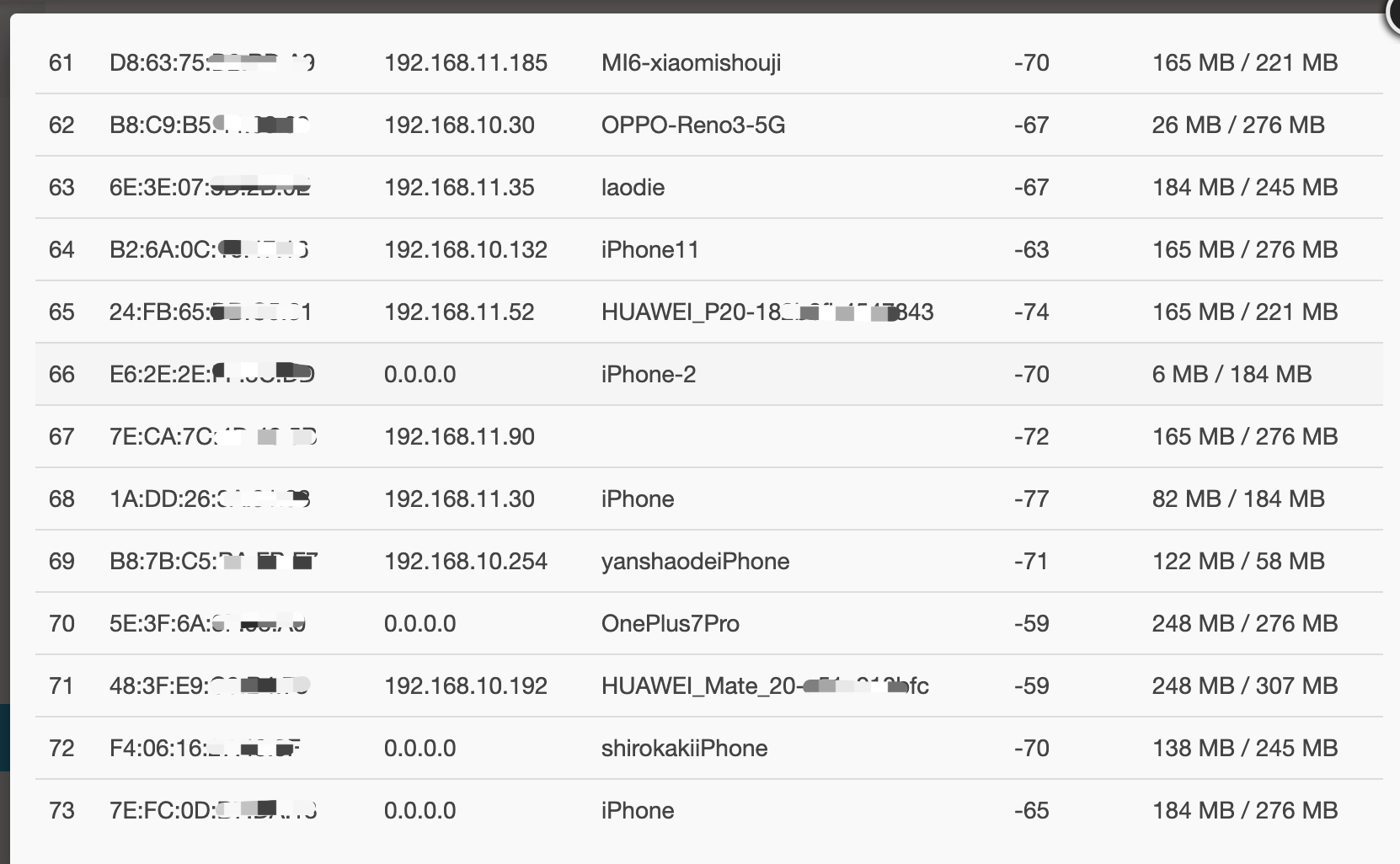Select the OnePlus7Pro device row

(670, 624)
